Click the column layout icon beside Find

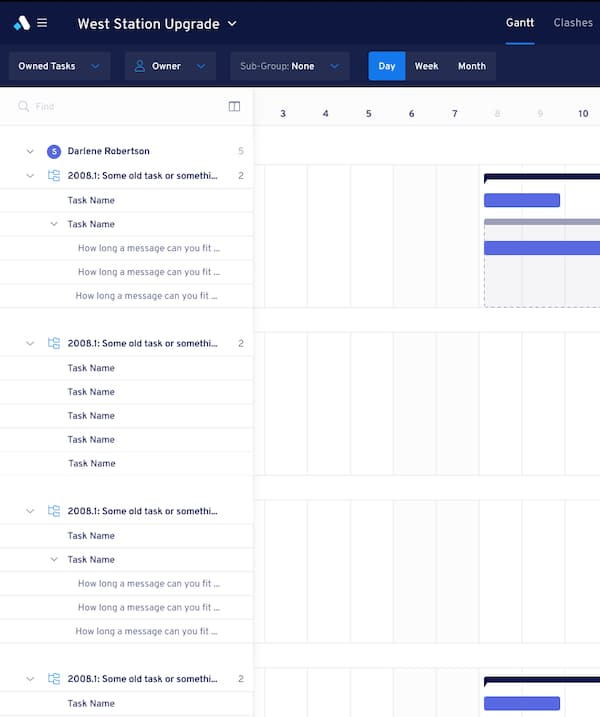(234, 106)
